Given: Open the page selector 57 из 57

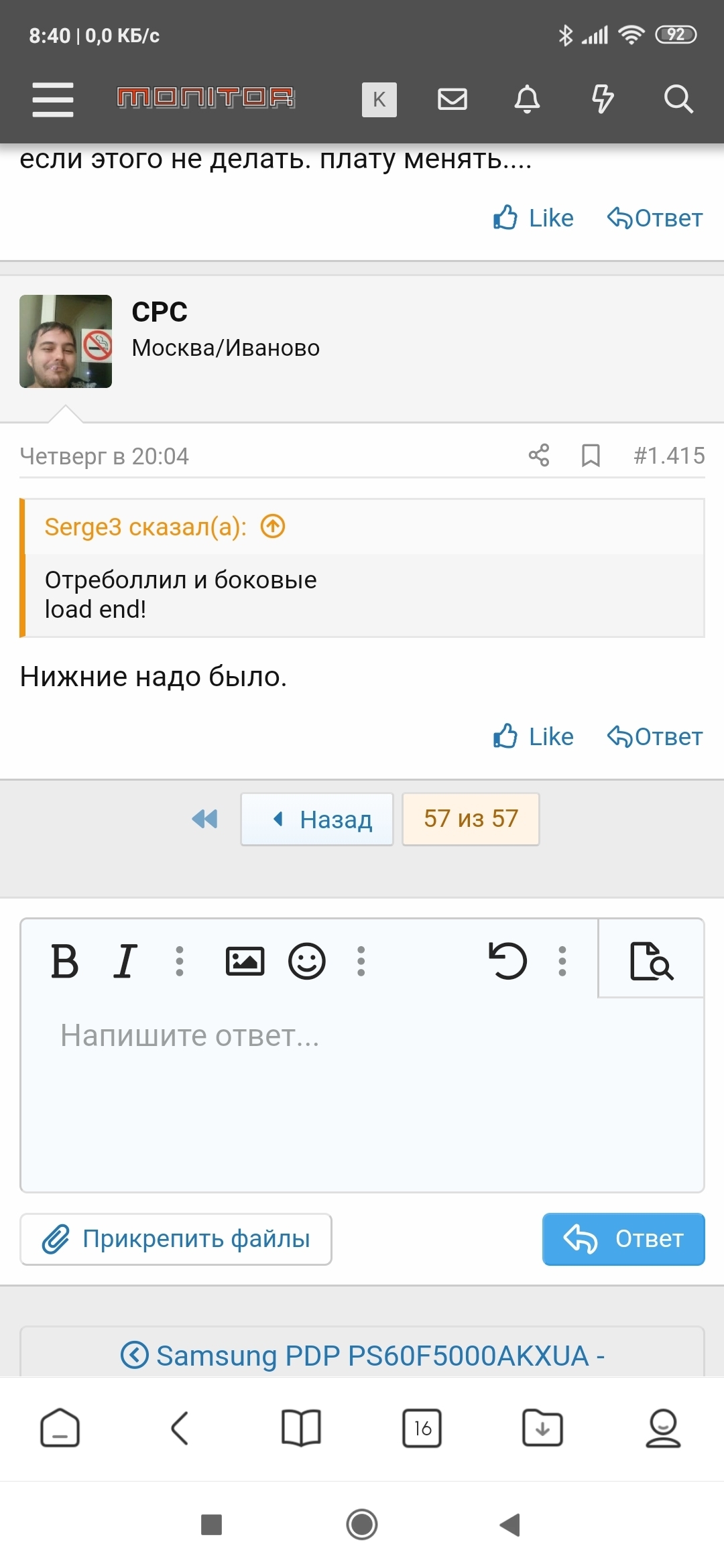Looking at the screenshot, I should point(471,820).
